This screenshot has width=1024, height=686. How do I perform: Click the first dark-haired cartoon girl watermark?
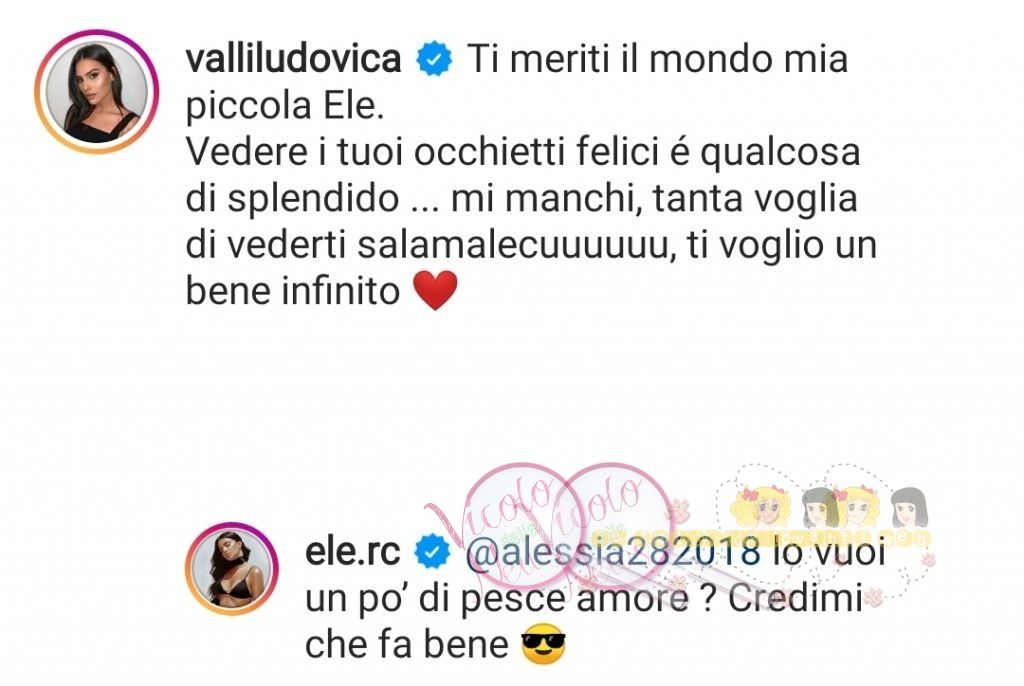tap(821, 508)
